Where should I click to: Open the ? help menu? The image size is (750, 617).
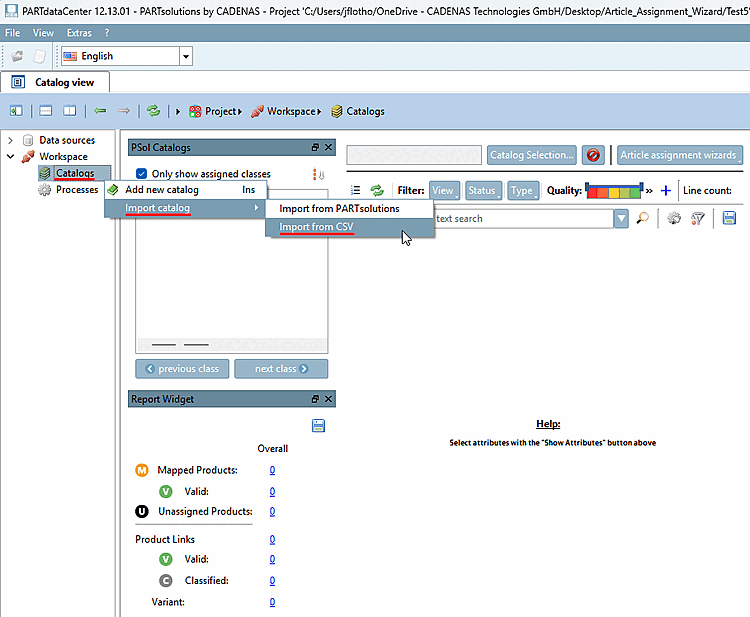click(x=107, y=33)
